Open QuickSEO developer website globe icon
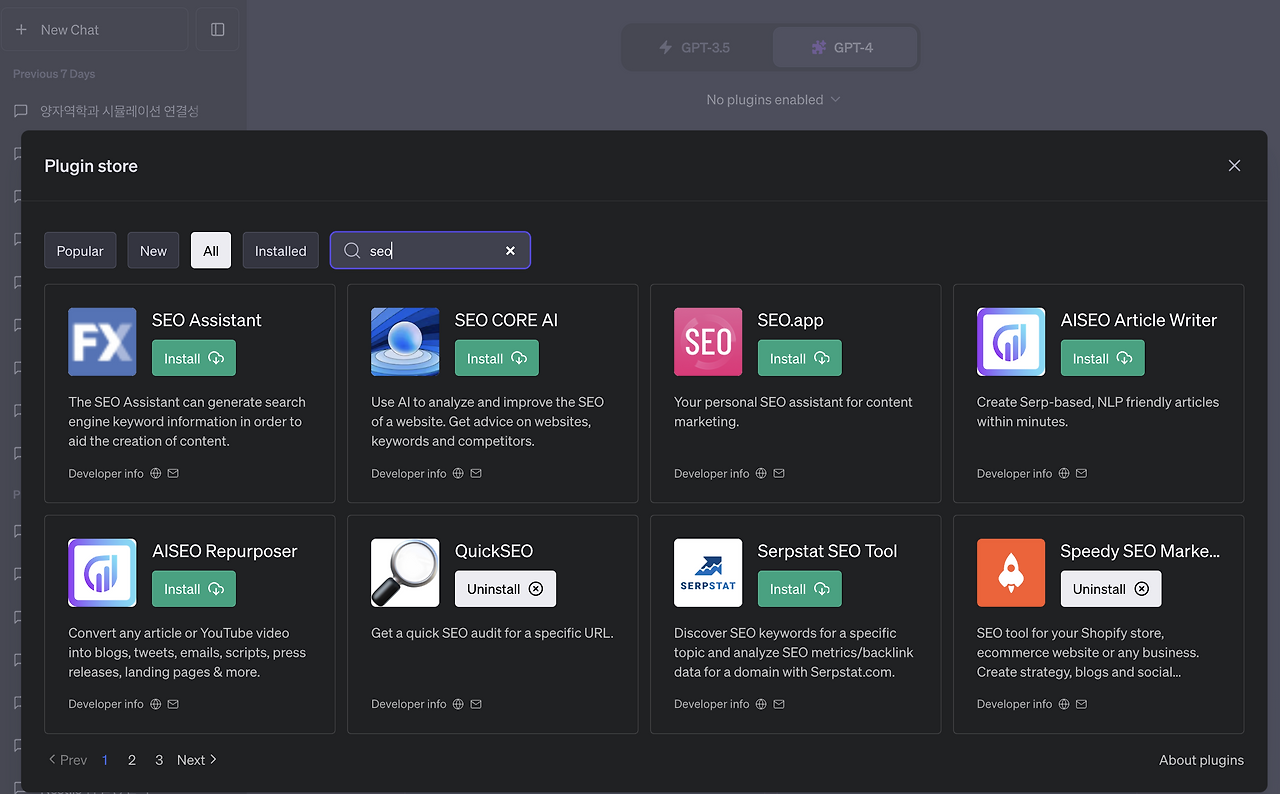Image resolution: width=1280 pixels, height=794 pixels. pyautogui.click(x=459, y=704)
